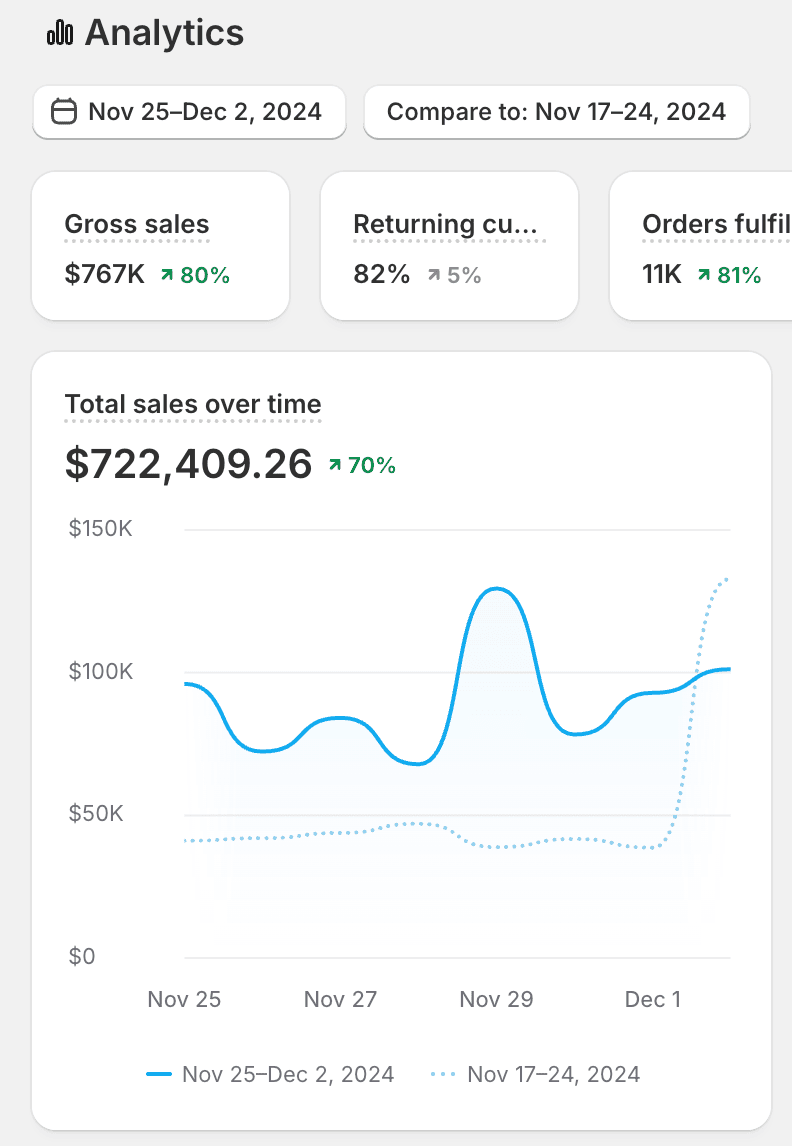This screenshot has width=792, height=1146.
Task: Click the green arrow beside Gross sales 80%
Action: [167, 275]
